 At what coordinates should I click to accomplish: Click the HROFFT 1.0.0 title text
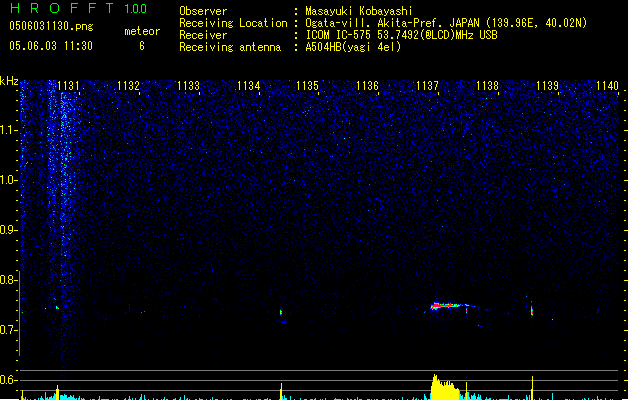pos(79,8)
